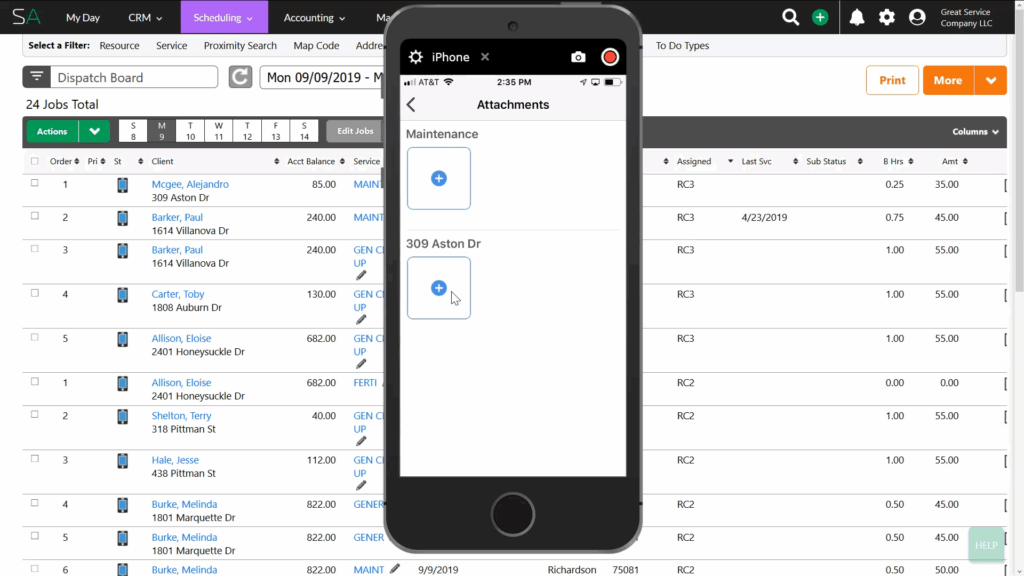
Task: Click pencil edit icon in Shelton, Terry row
Action: (361, 441)
